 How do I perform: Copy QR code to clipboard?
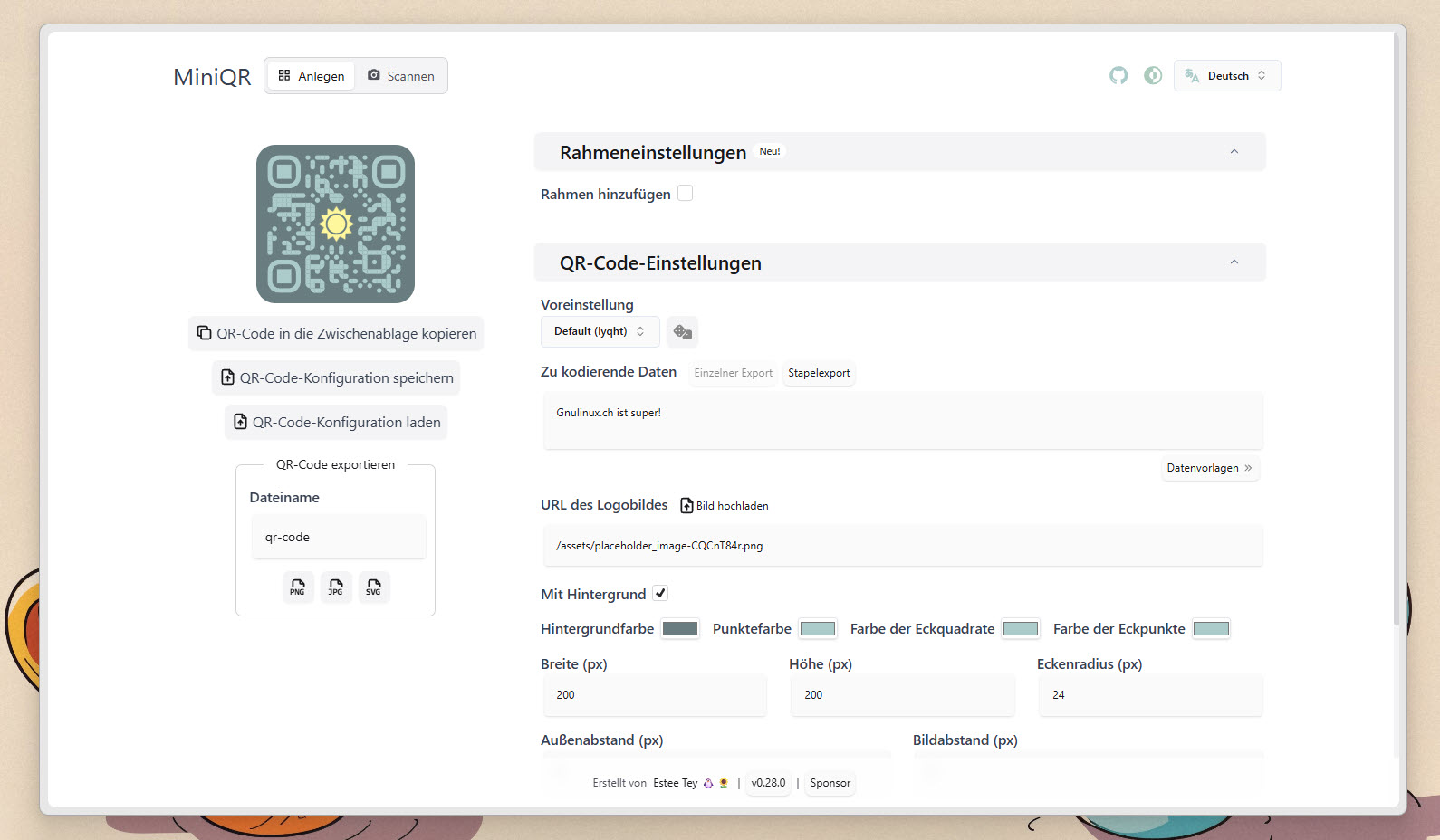[x=336, y=334]
